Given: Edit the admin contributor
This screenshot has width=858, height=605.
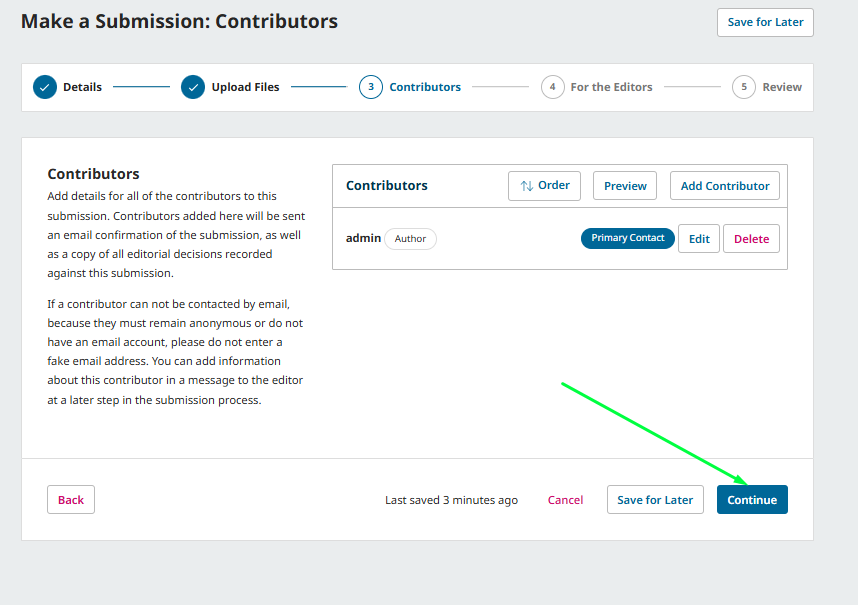Looking at the screenshot, I should click(x=699, y=239).
